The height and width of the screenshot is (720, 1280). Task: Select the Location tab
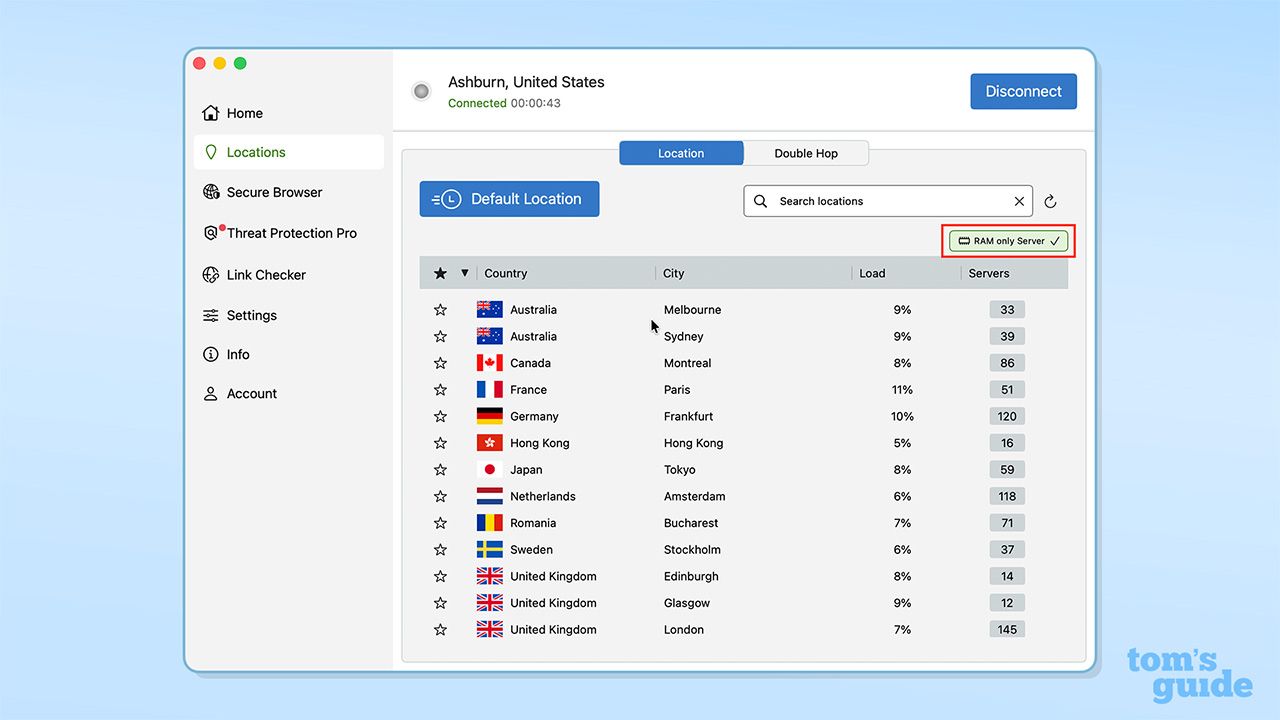click(x=681, y=153)
